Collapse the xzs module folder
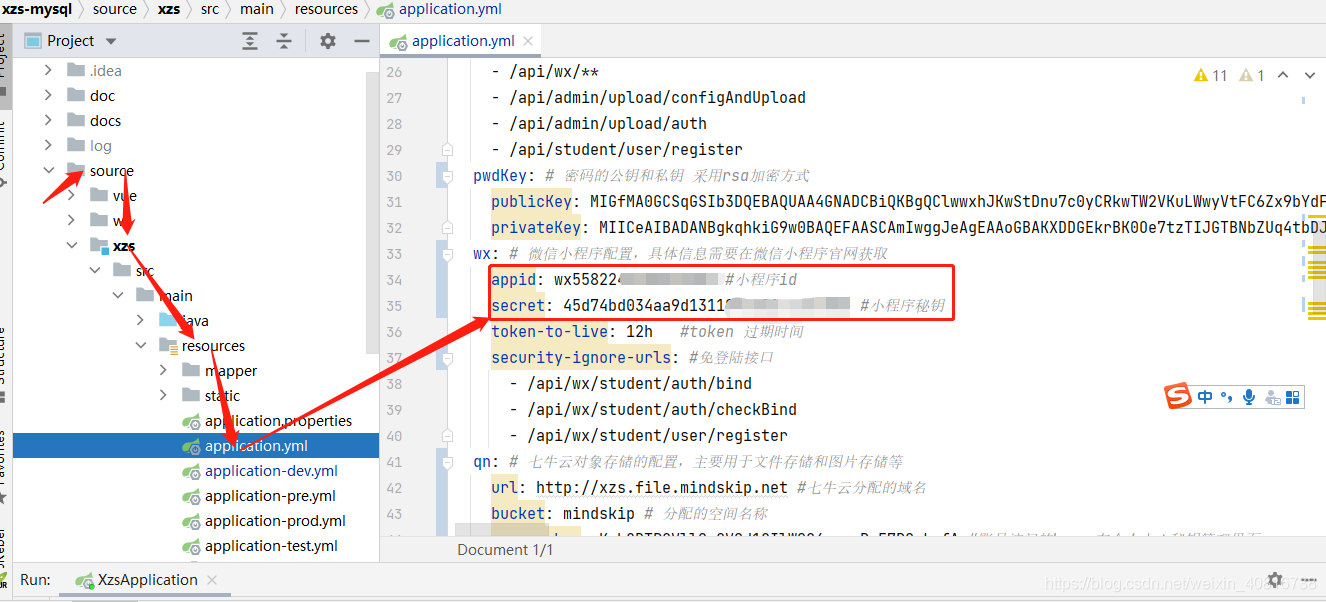 coord(71,245)
